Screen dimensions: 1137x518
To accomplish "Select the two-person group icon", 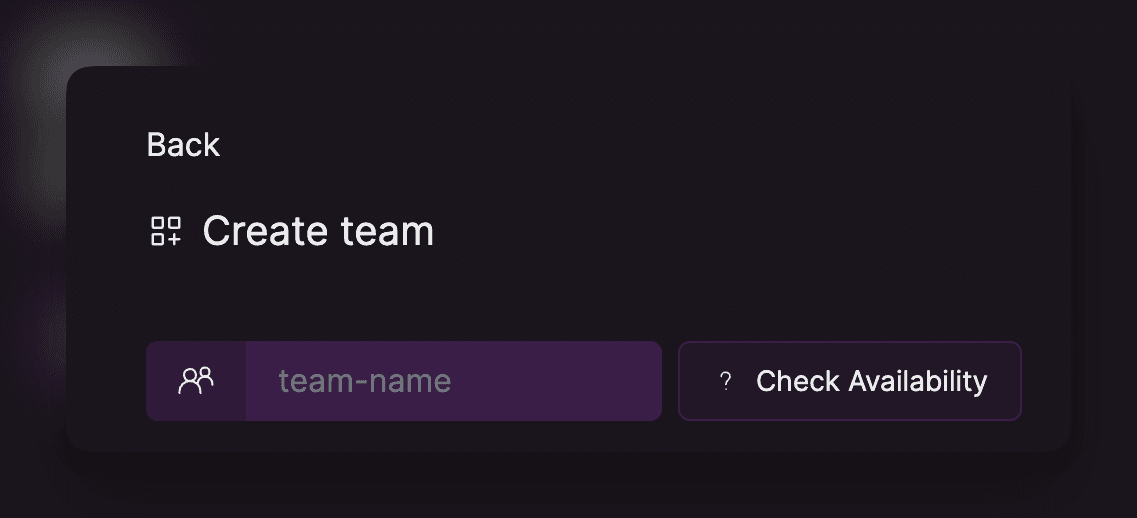I will point(196,381).
